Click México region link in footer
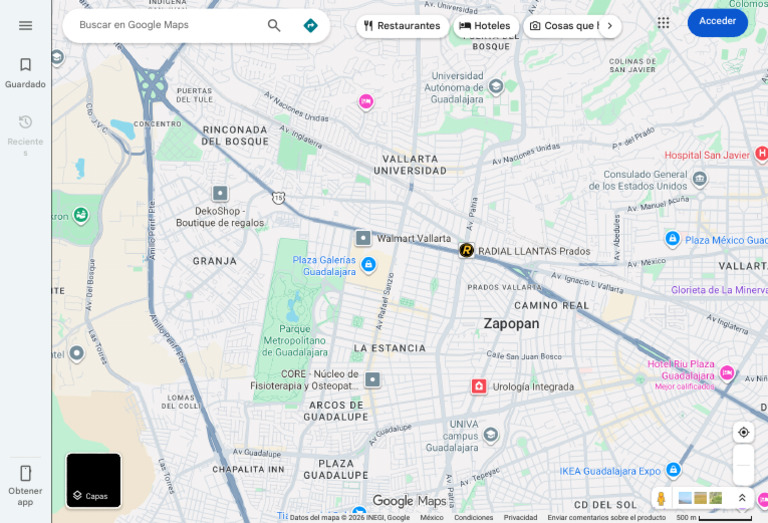The image size is (768, 523). tap(432, 518)
